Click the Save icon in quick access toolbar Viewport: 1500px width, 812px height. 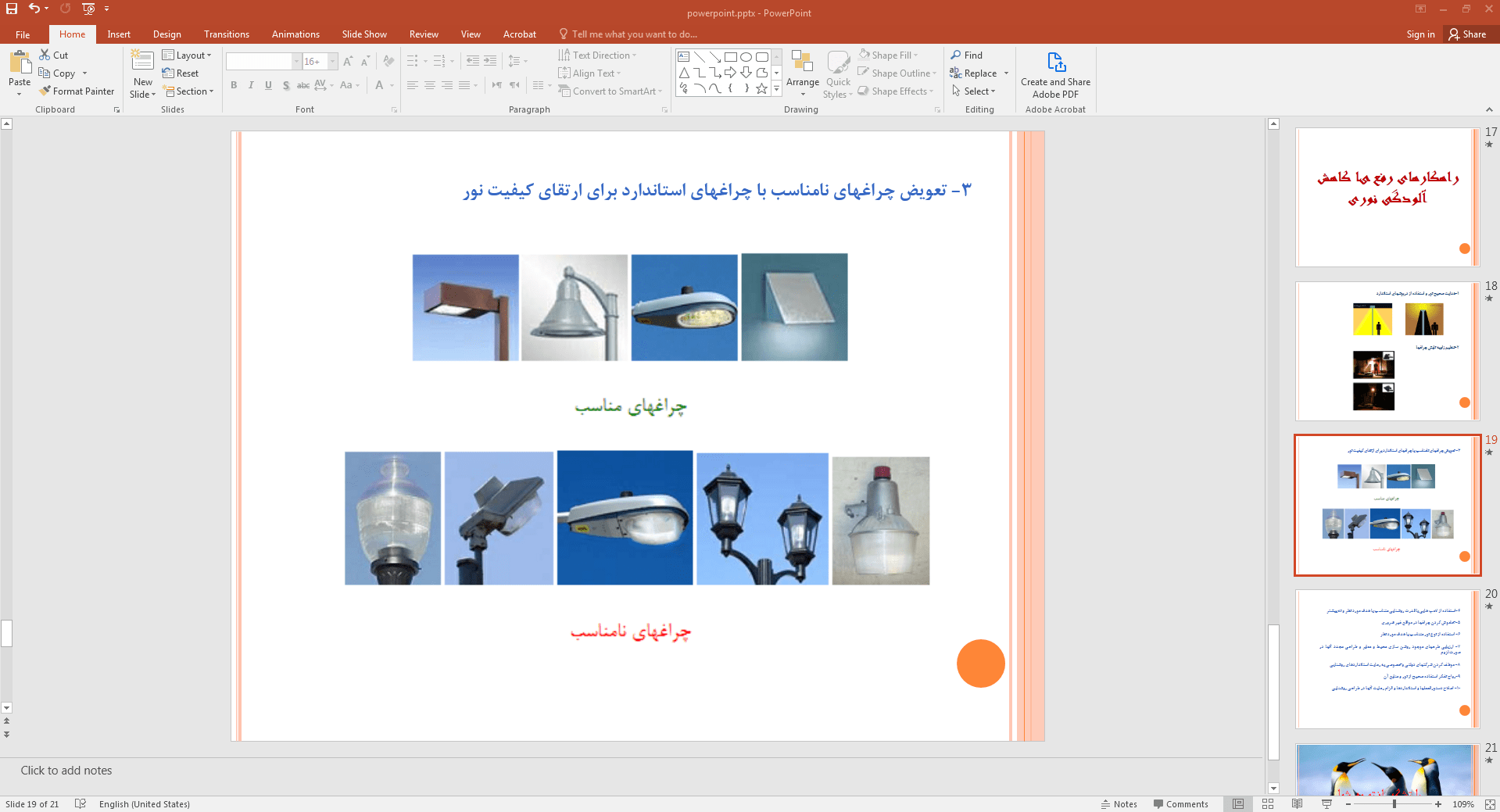point(12,9)
